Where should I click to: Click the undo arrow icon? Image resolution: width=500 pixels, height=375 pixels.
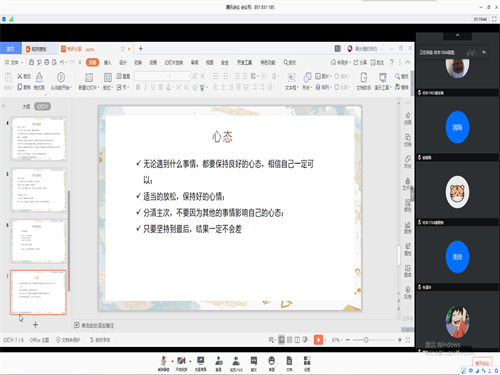coord(63,62)
